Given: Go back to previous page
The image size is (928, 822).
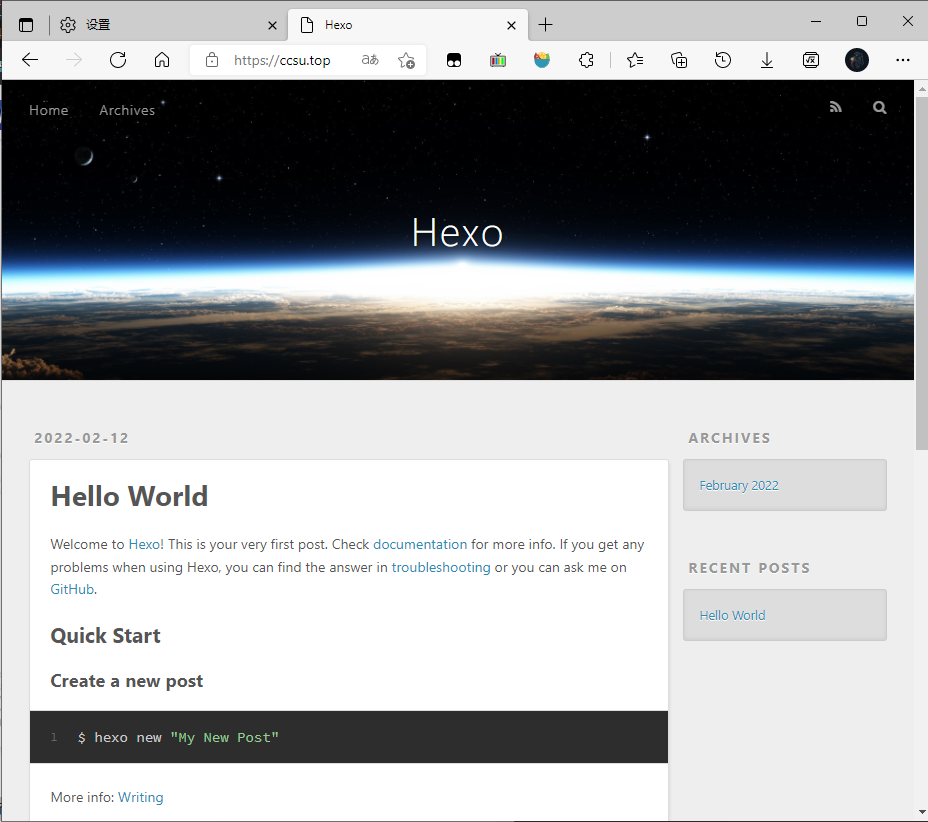Looking at the screenshot, I should [x=30, y=60].
